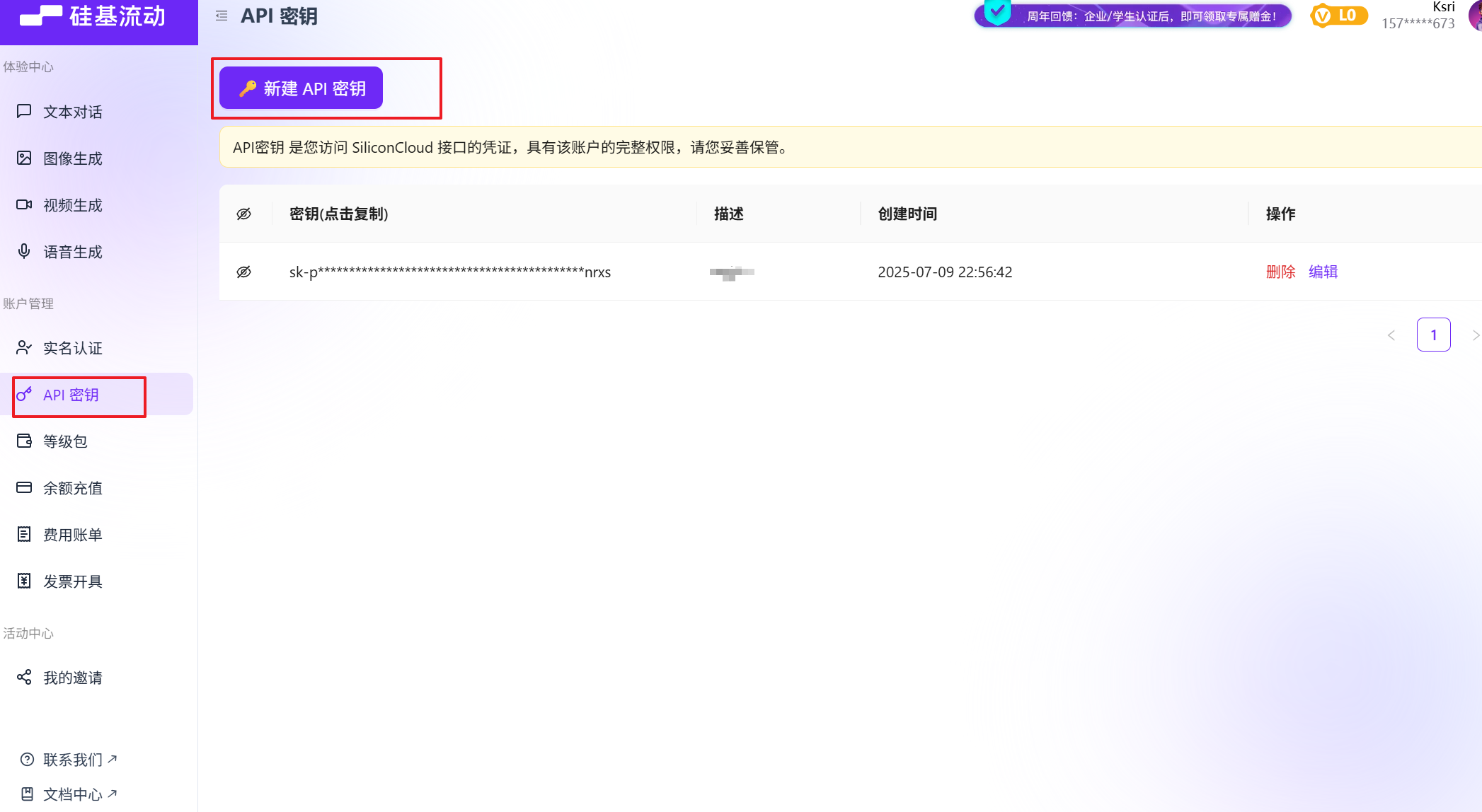Click the red 删除 link
The height and width of the screenshot is (812, 1482).
(1280, 272)
